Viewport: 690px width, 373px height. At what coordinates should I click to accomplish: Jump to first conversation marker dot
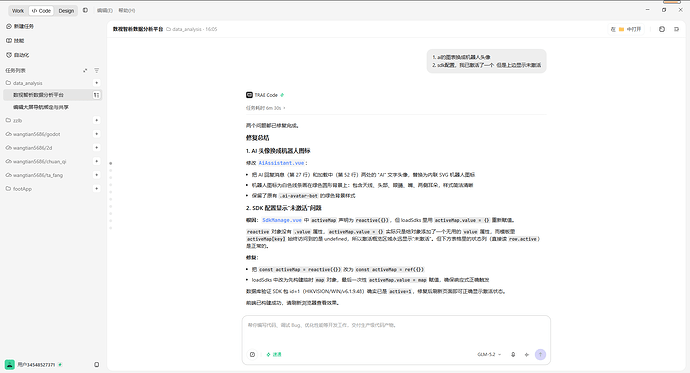[111, 163]
